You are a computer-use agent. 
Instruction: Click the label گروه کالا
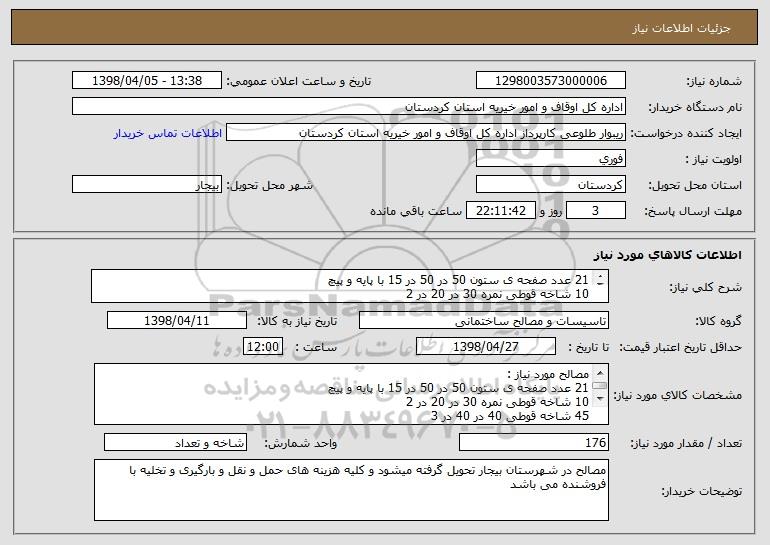(x=718, y=322)
